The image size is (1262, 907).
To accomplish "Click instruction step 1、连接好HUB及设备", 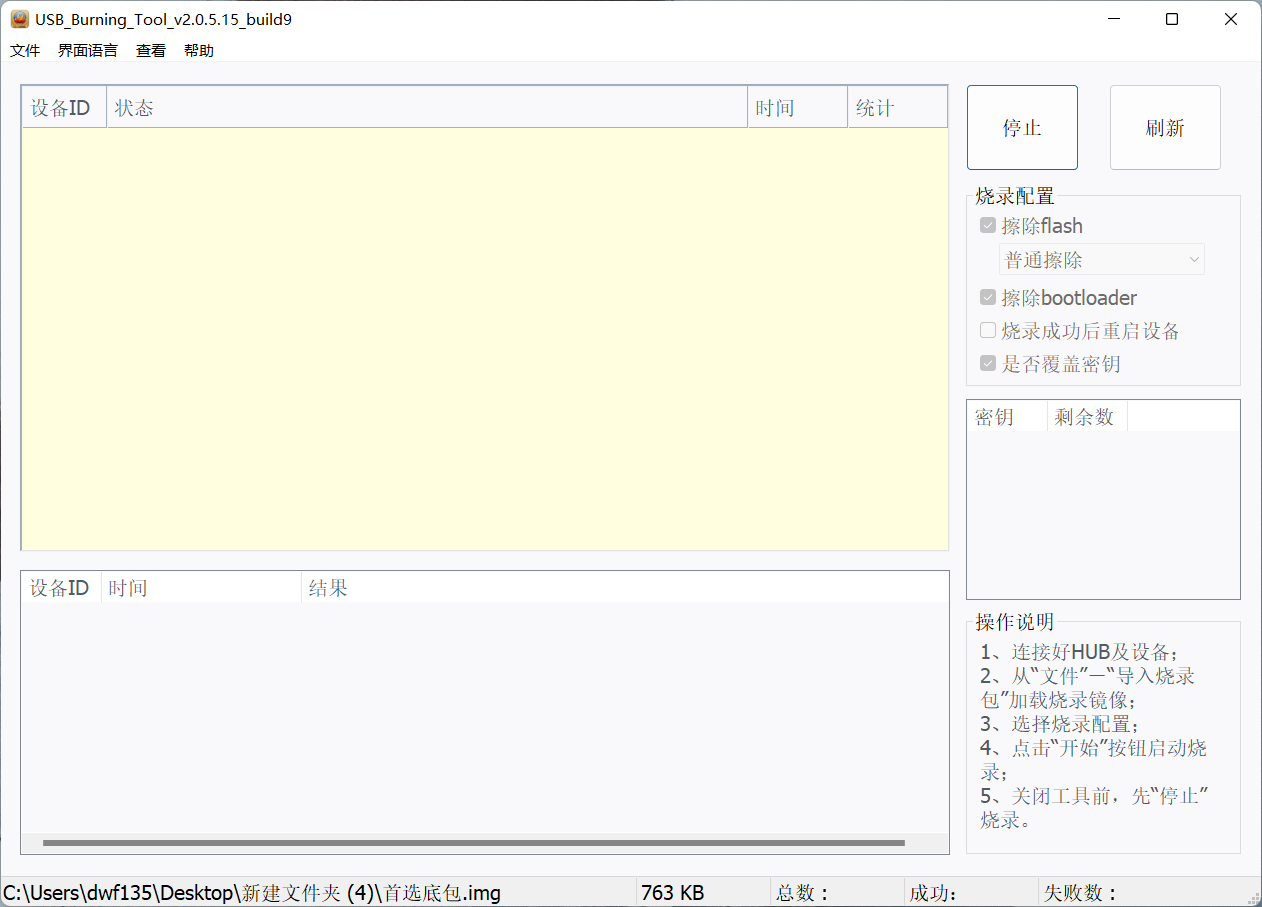I will pyautogui.click(x=1080, y=652).
